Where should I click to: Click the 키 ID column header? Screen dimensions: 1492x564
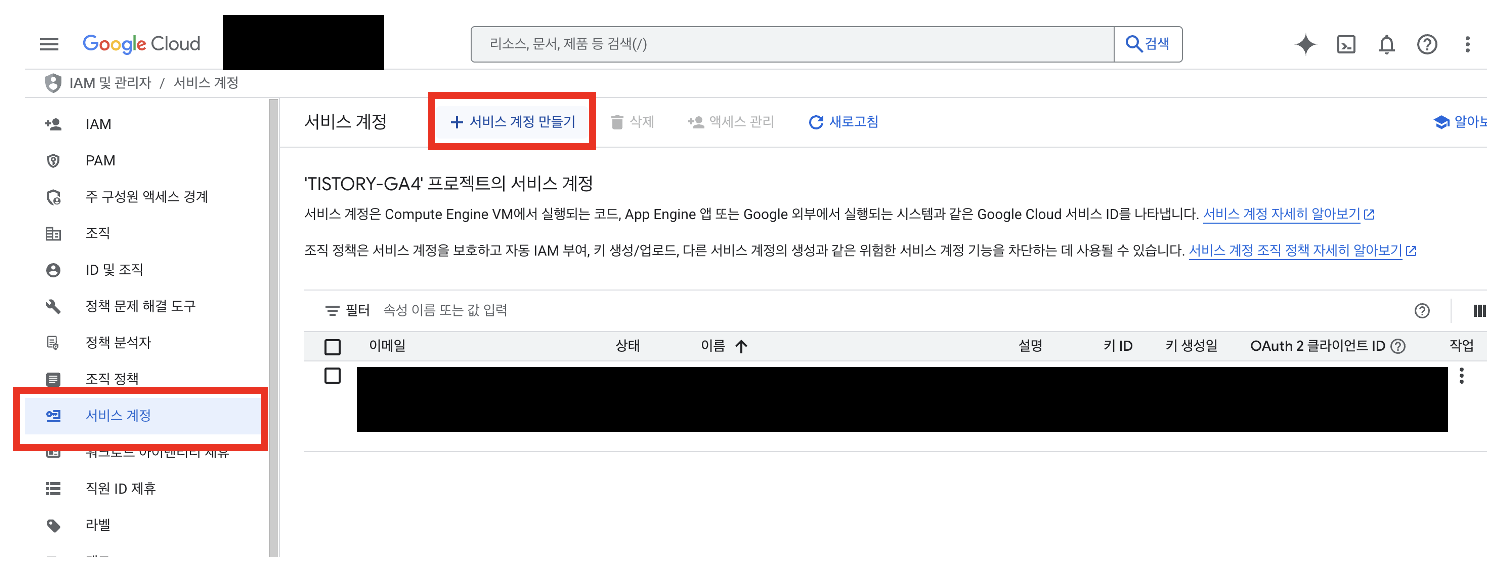click(1118, 346)
